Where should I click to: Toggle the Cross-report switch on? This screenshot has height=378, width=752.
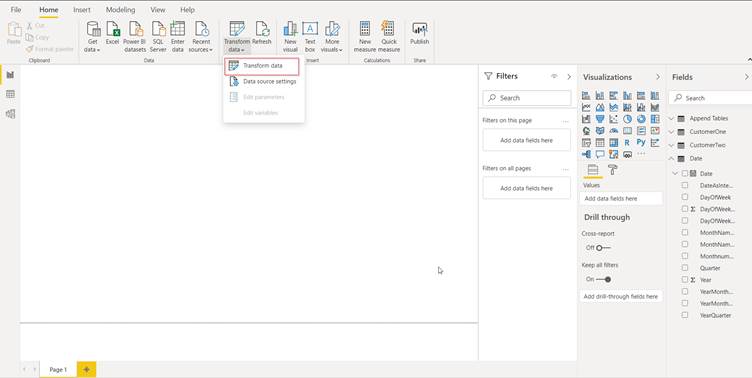coord(603,248)
